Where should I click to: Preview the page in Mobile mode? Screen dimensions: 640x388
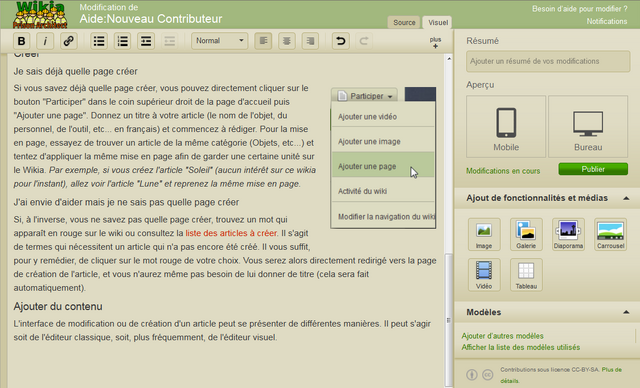click(x=506, y=126)
